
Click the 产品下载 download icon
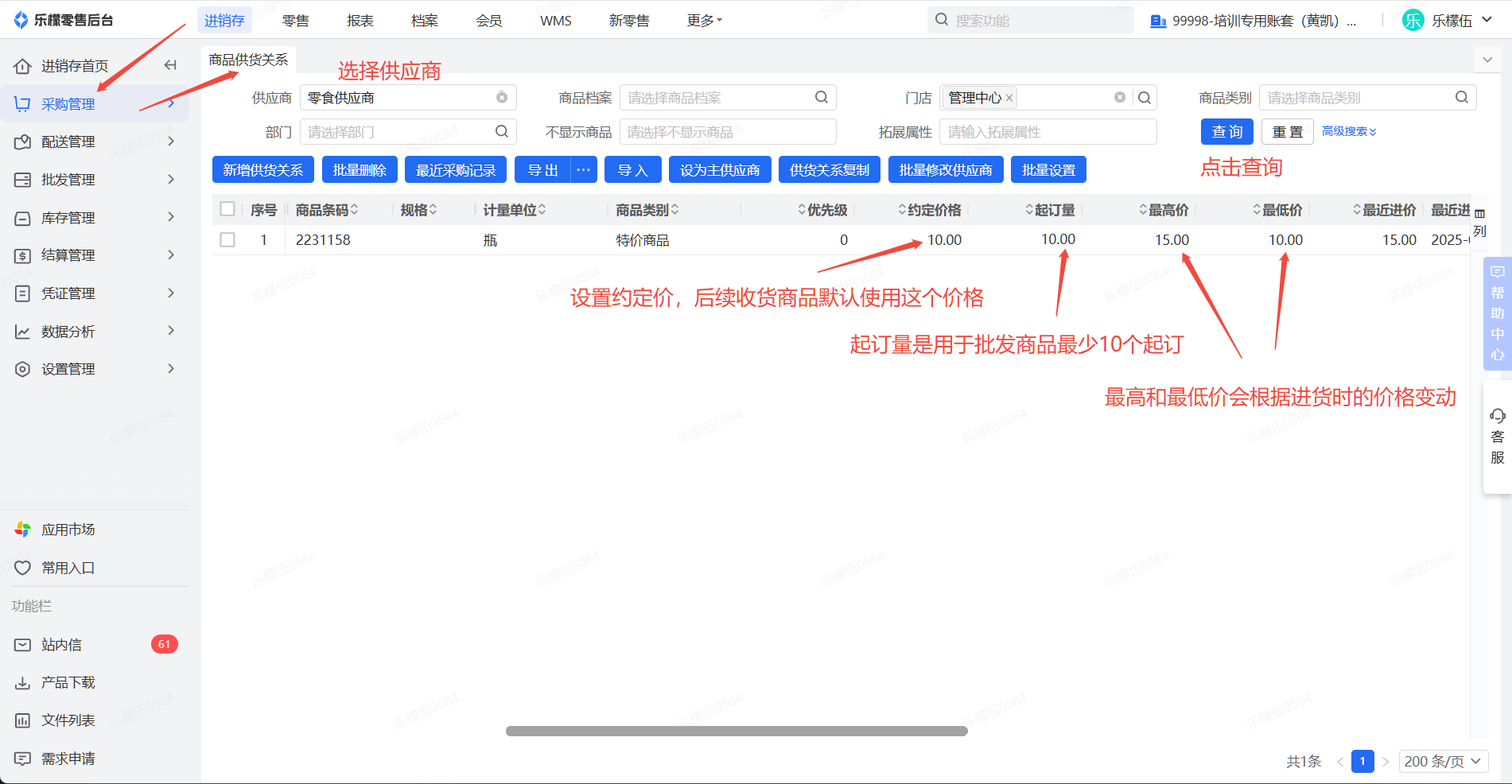[x=23, y=683]
